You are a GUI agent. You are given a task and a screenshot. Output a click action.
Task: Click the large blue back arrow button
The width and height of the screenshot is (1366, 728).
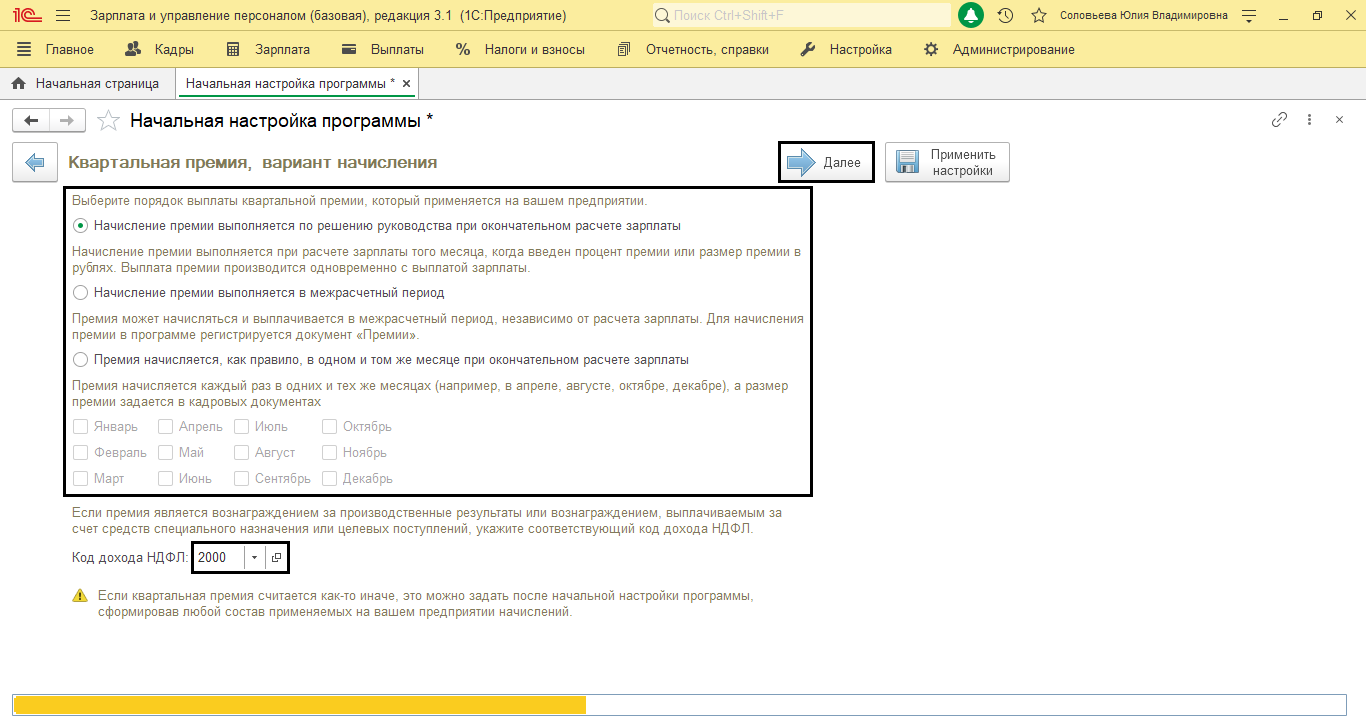click(x=35, y=163)
